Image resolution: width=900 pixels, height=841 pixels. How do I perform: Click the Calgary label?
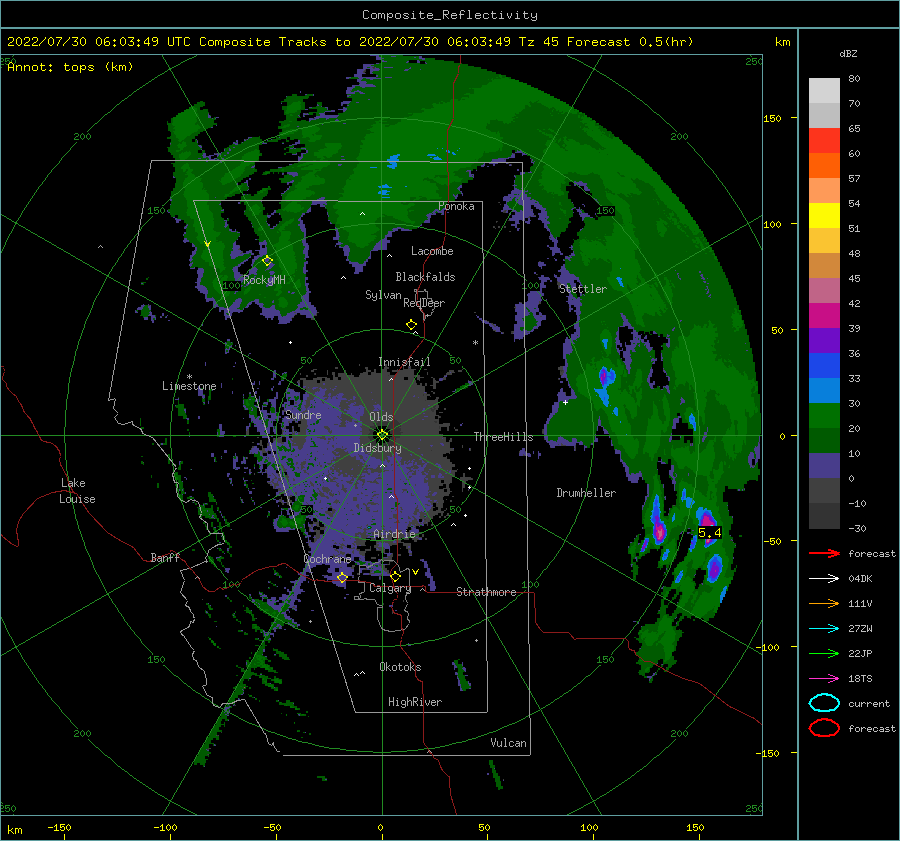390,588
